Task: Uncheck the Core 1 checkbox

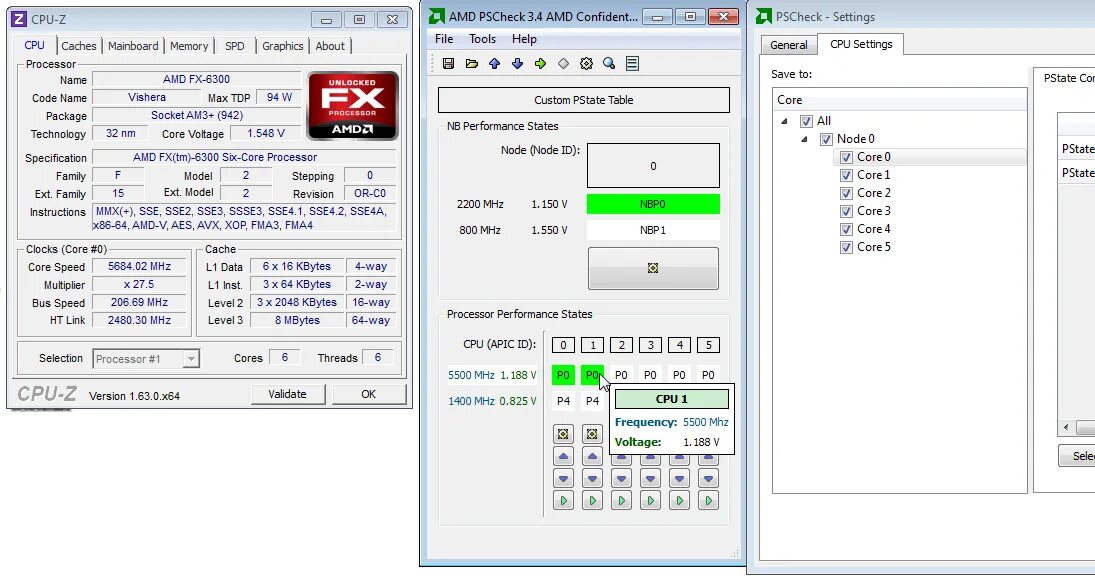Action: 846,175
